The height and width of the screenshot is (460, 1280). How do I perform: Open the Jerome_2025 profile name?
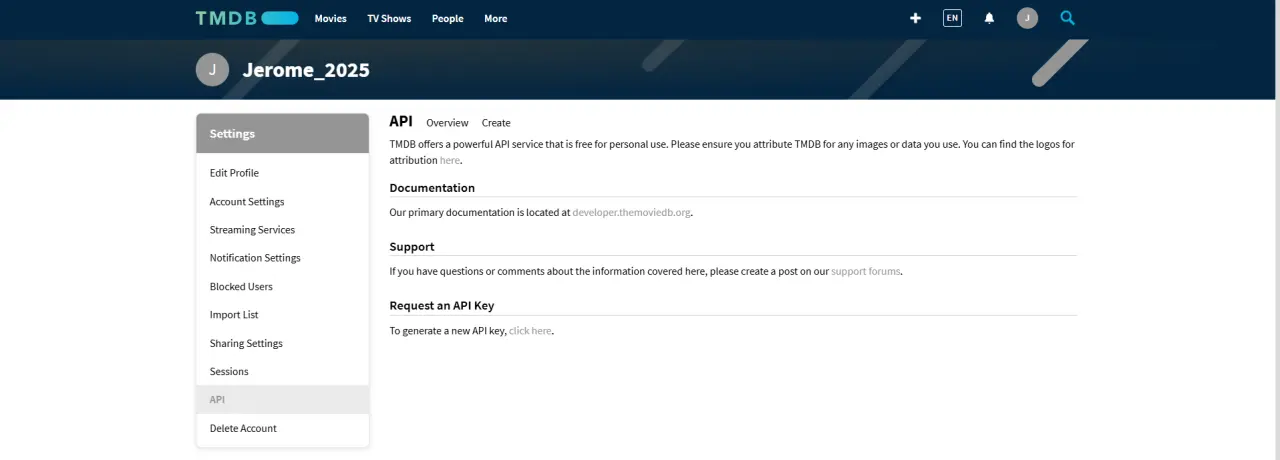[x=306, y=70]
